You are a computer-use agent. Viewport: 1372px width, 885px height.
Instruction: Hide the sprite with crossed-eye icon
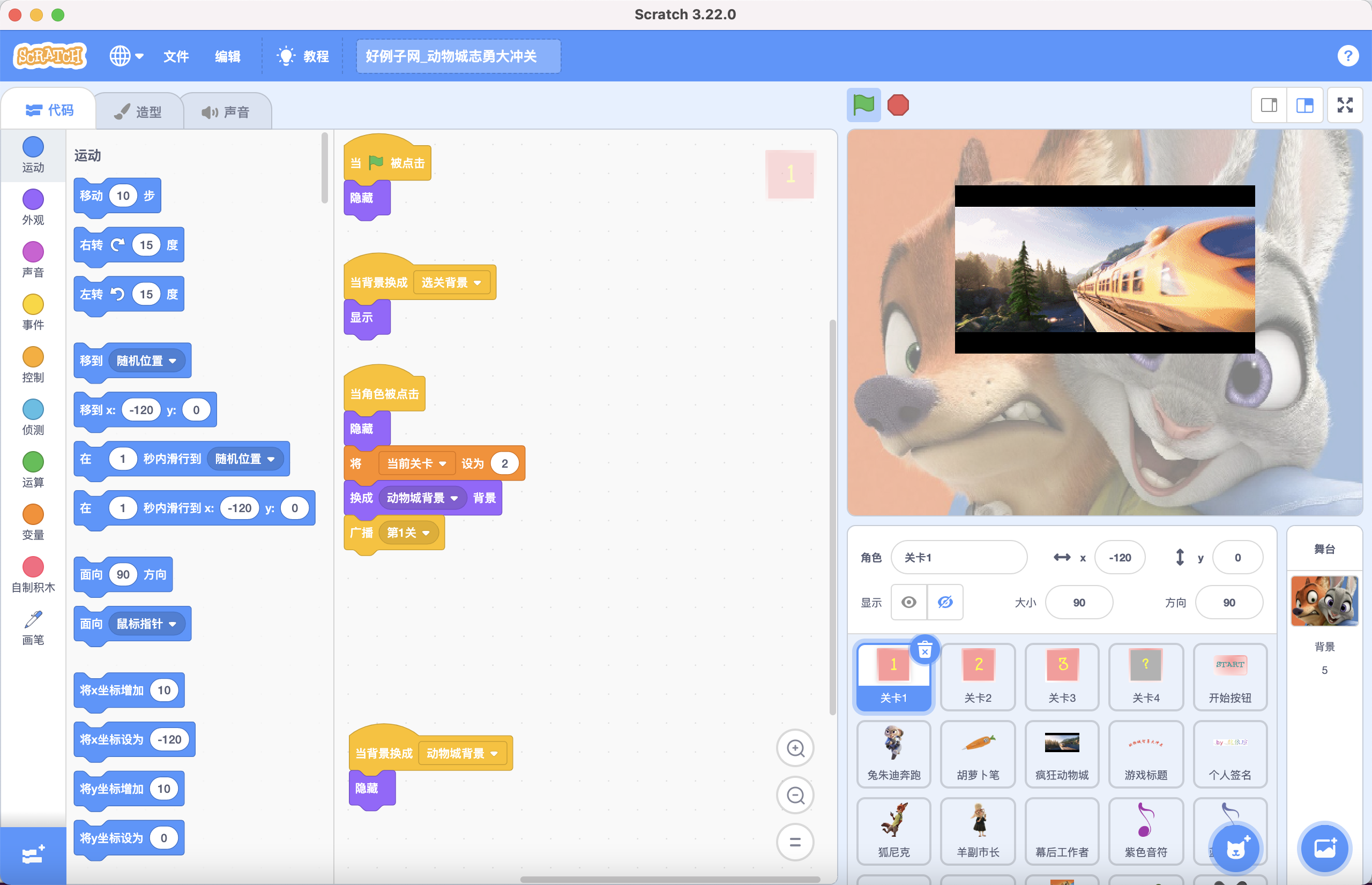pos(945,602)
